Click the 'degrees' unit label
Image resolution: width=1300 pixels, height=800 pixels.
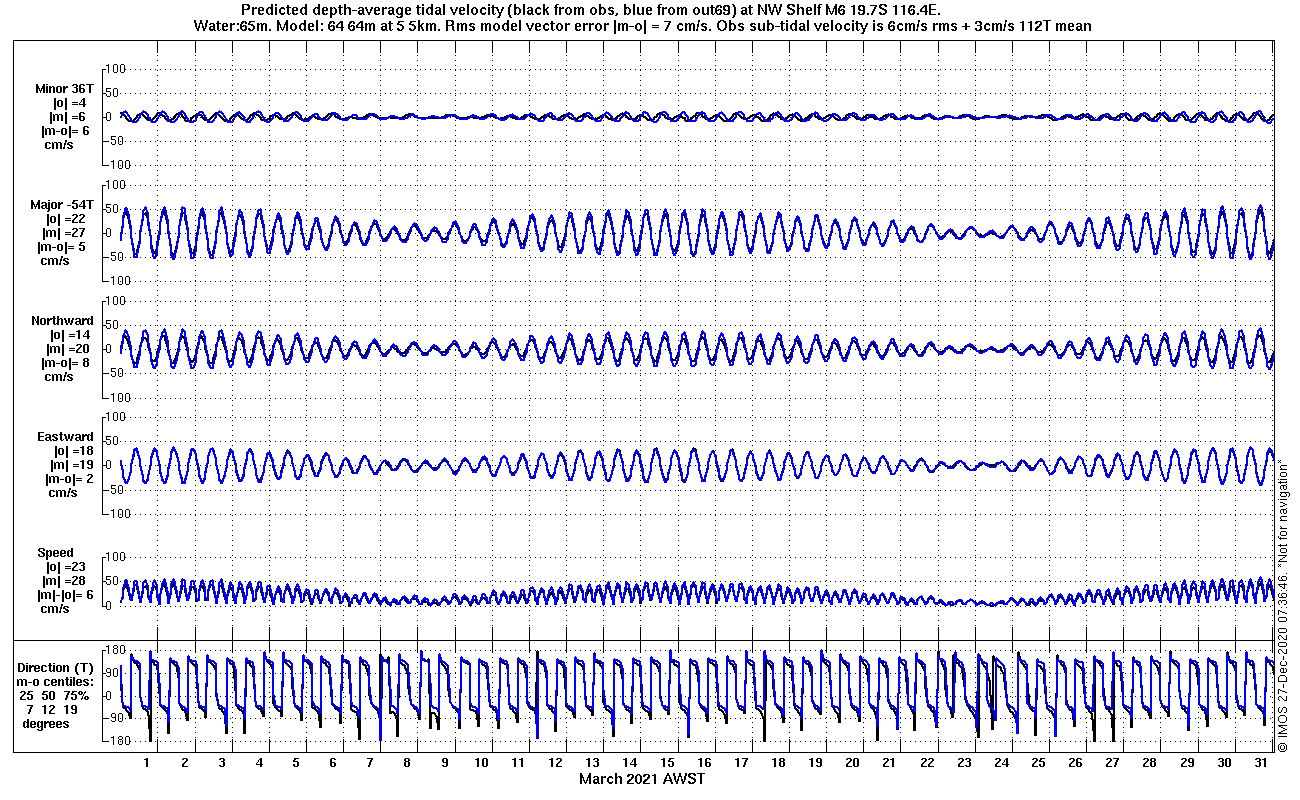click(x=46, y=723)
